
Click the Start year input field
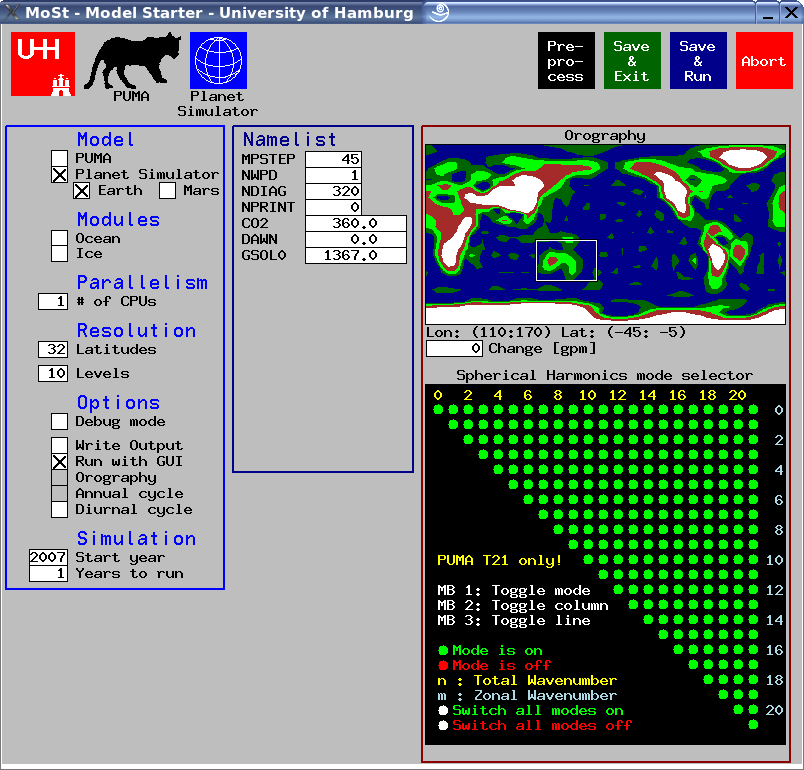pyautogui.click(x=48, y=557)
